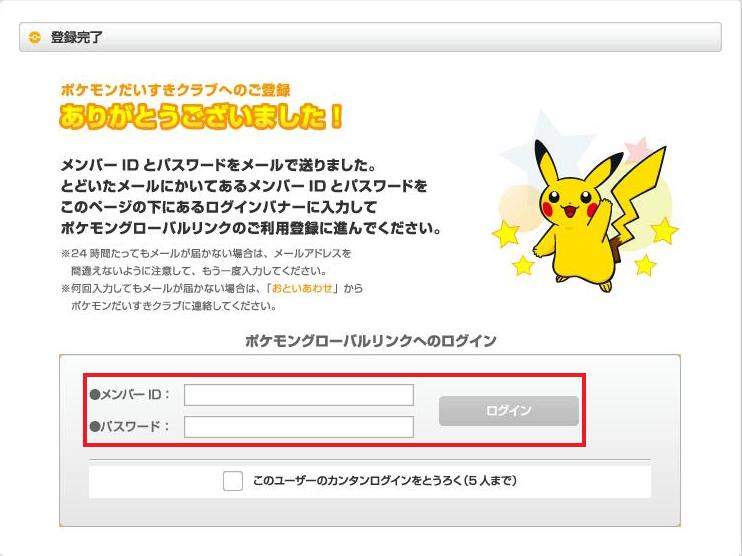
Task: Enable the カンタンログイン registration checkbox
Action: pyautogui.click(x=232, y=481)
